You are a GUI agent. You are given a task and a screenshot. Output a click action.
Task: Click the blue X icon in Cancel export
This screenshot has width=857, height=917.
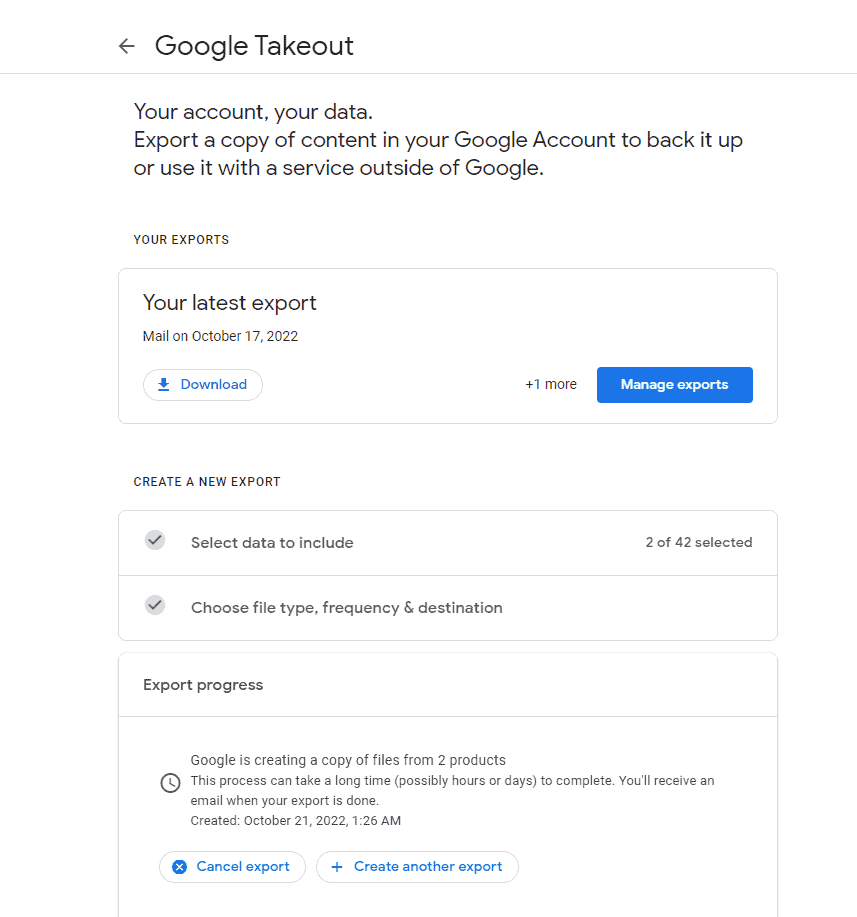pos(180,867)
